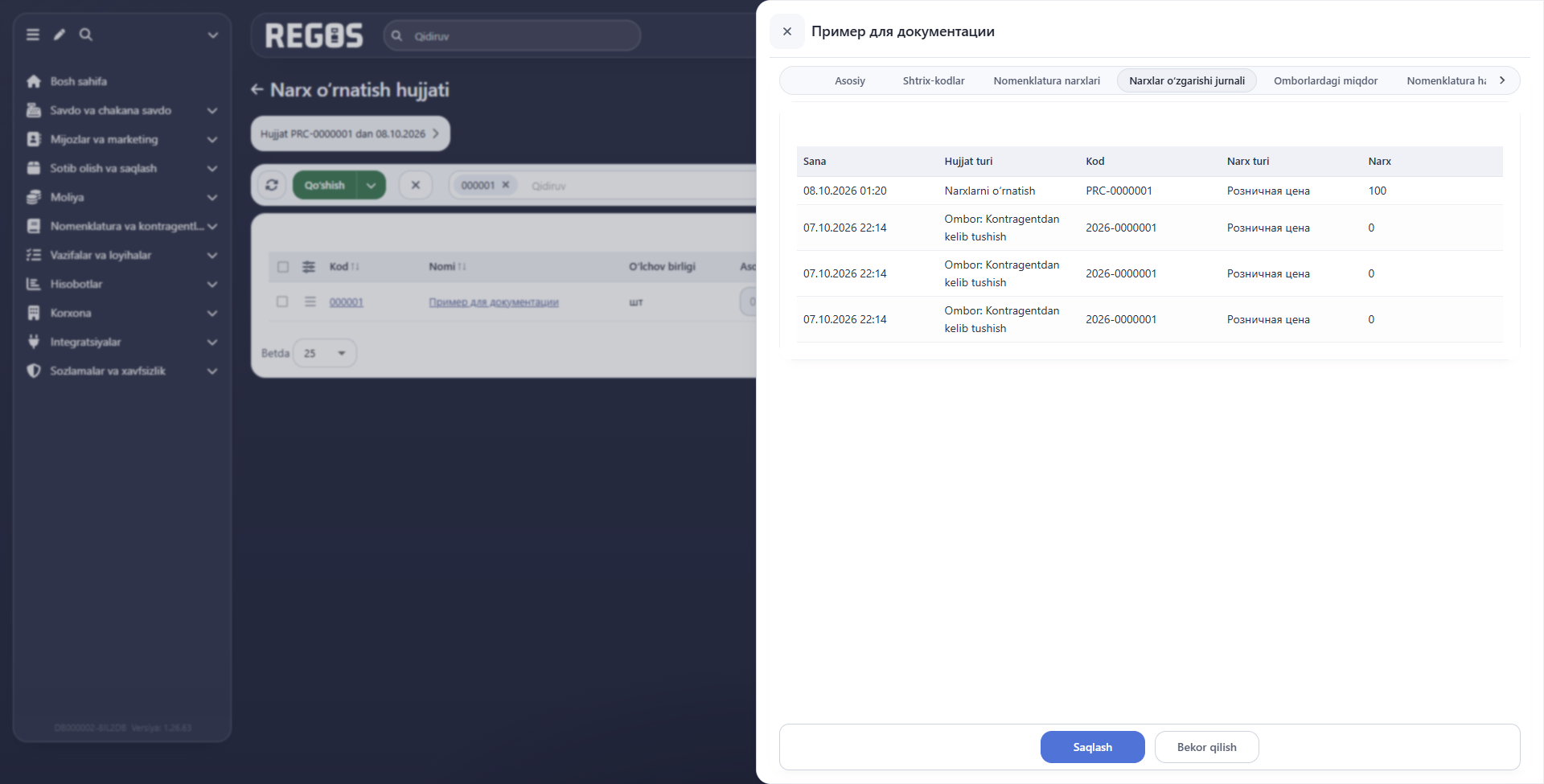Open the 000001 code link
The image size is (1544, 784).
(x=347, y=302)
